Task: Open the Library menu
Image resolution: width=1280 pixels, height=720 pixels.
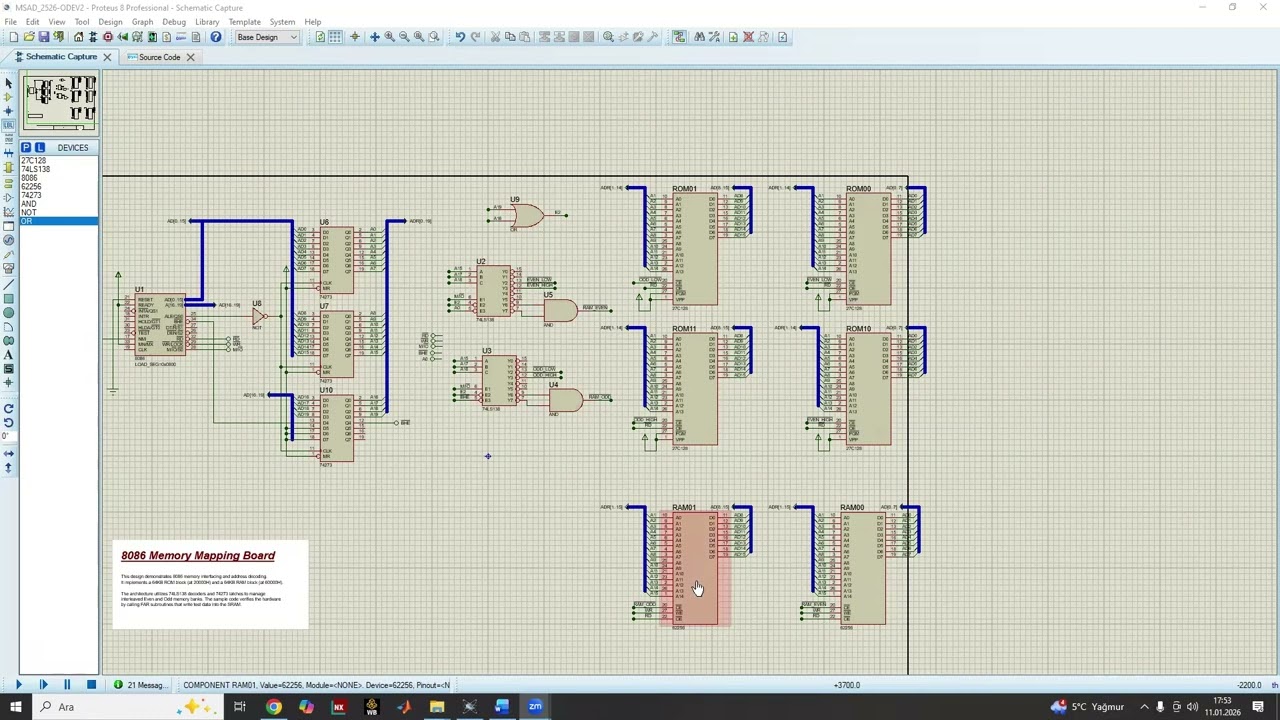Action: [207, 22]
